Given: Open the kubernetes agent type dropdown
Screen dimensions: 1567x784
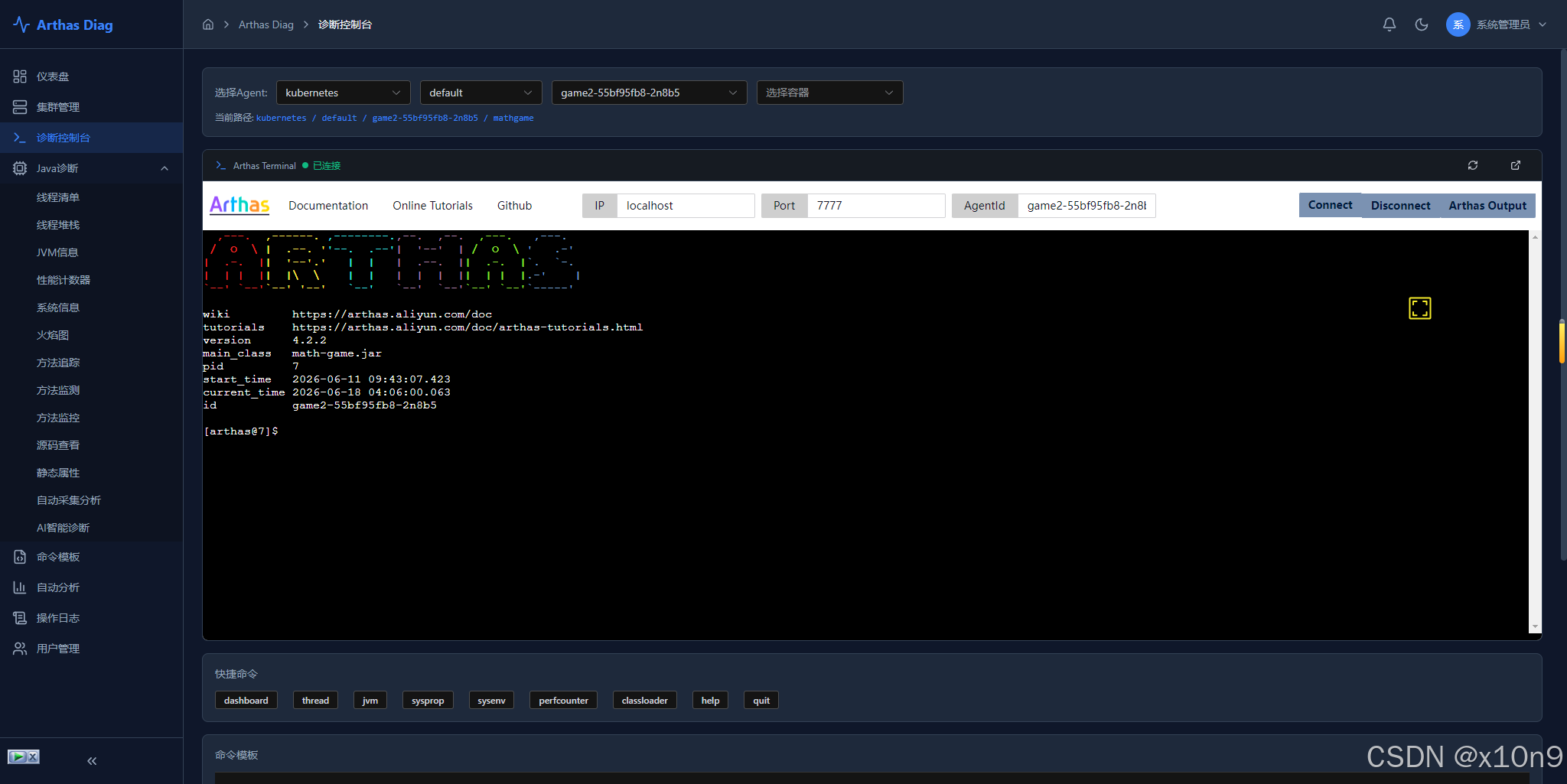Looking at the screenshot, I should pyautogui.click(x=344, y=93).
